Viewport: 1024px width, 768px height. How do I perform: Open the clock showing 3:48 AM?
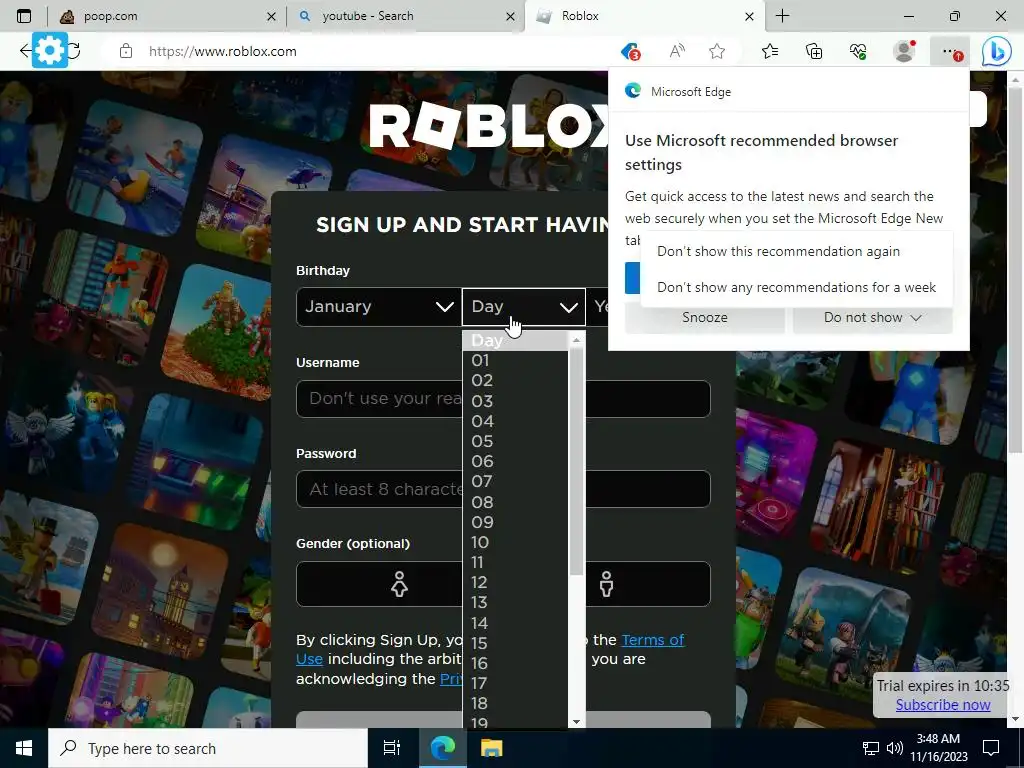(x=938, y=748)
